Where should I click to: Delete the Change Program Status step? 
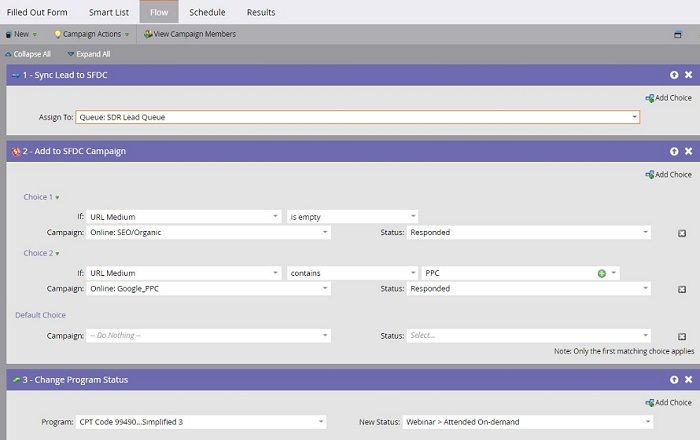point(688,379)
